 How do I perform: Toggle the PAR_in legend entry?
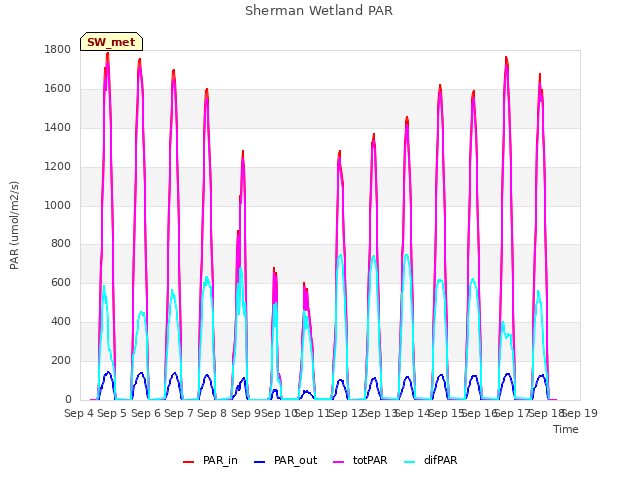coord(210,460)
